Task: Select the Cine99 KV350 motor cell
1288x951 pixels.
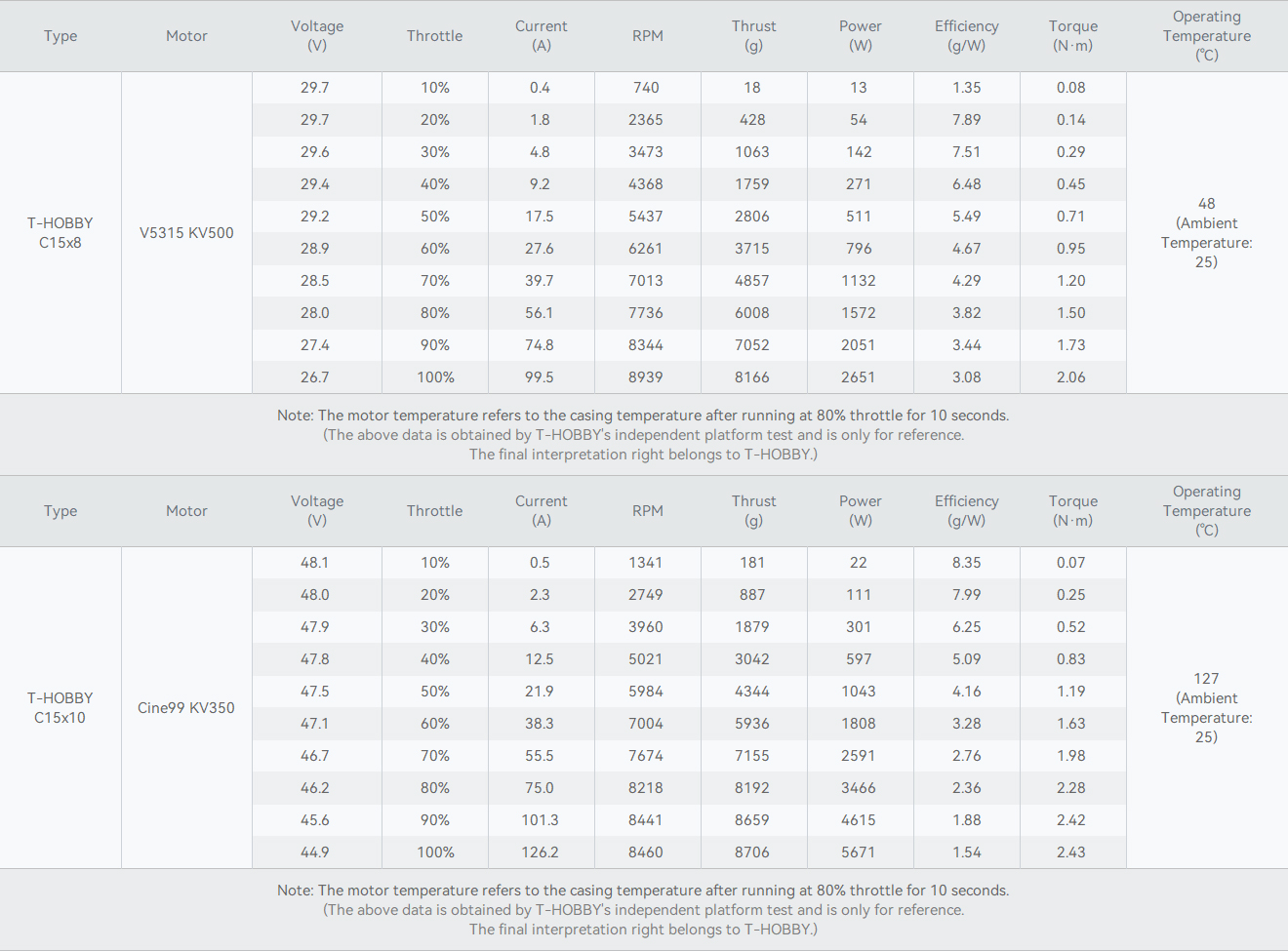Action: tap(186, 708)
